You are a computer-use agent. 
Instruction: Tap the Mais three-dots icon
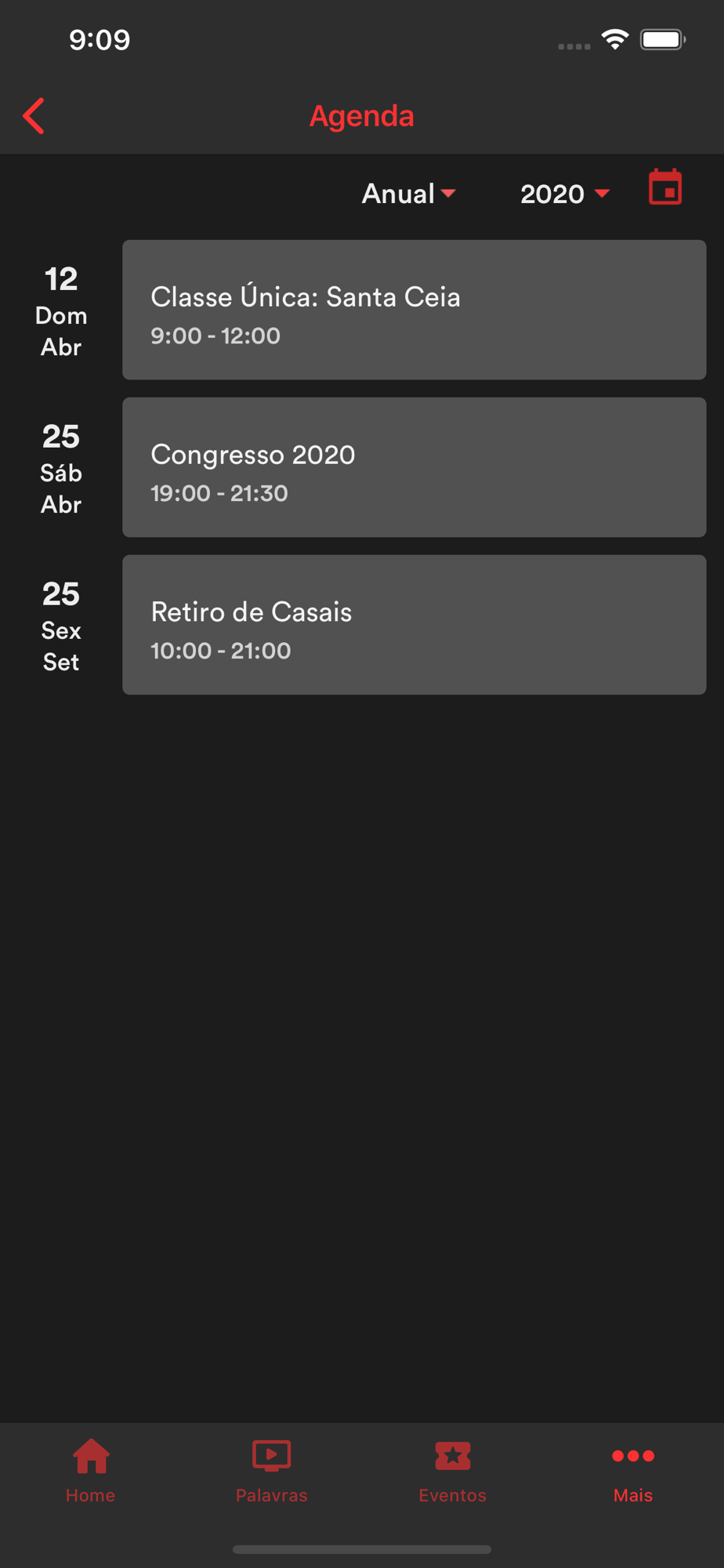(632, 1457)
